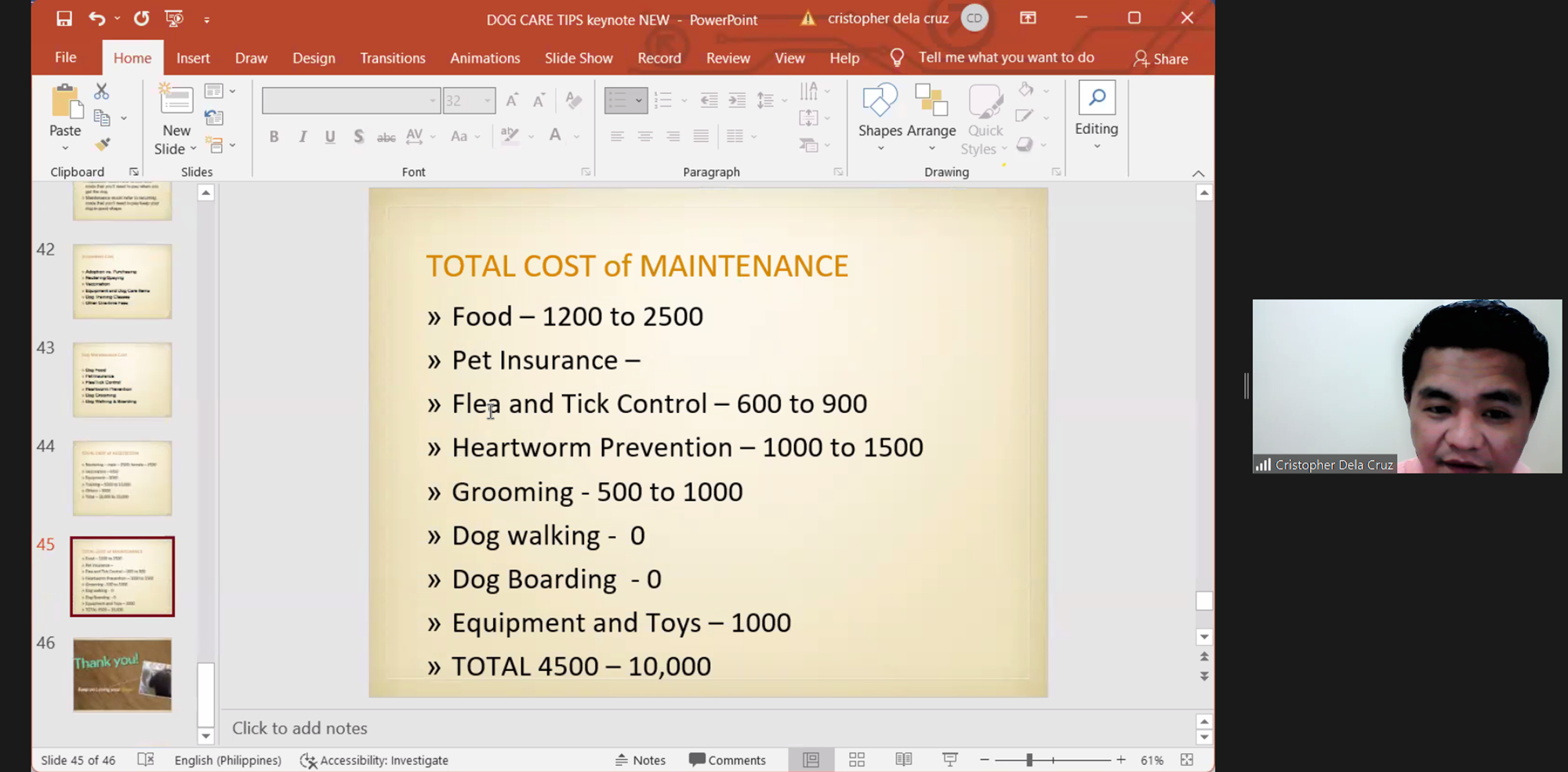Viewport: 1568px width, 772px height.
Task: Toggle the Notes pane
Action: (x=641, y=759)
